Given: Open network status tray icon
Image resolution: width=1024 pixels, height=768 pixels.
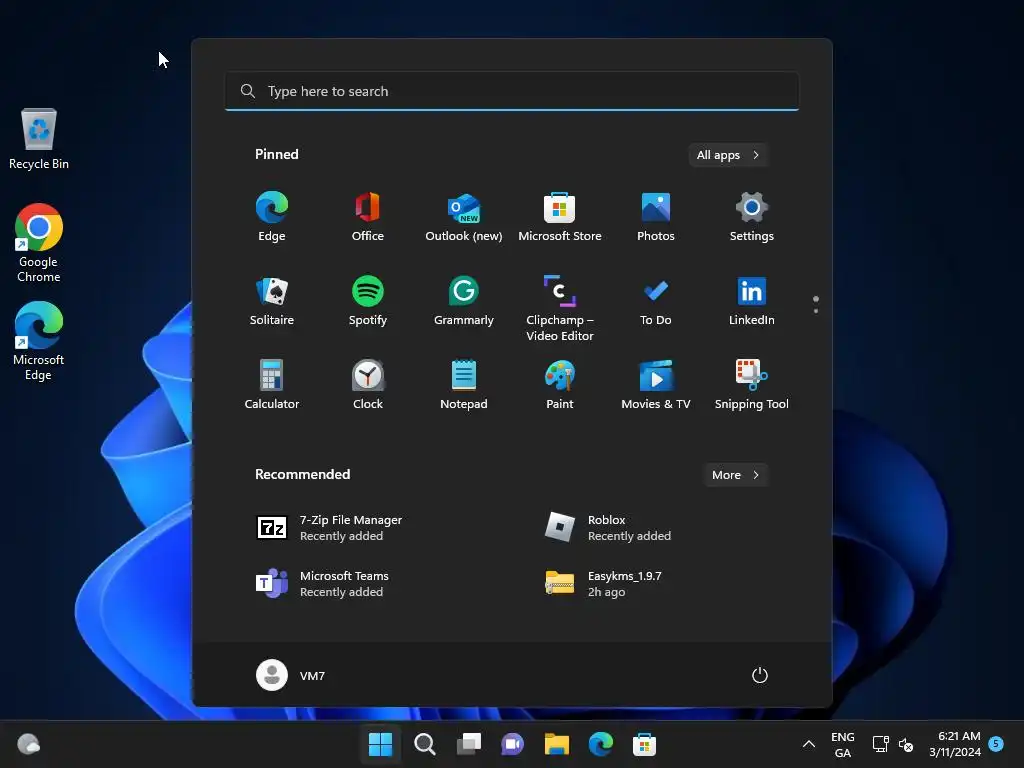Looking at the screenshot, I should 880,744.
